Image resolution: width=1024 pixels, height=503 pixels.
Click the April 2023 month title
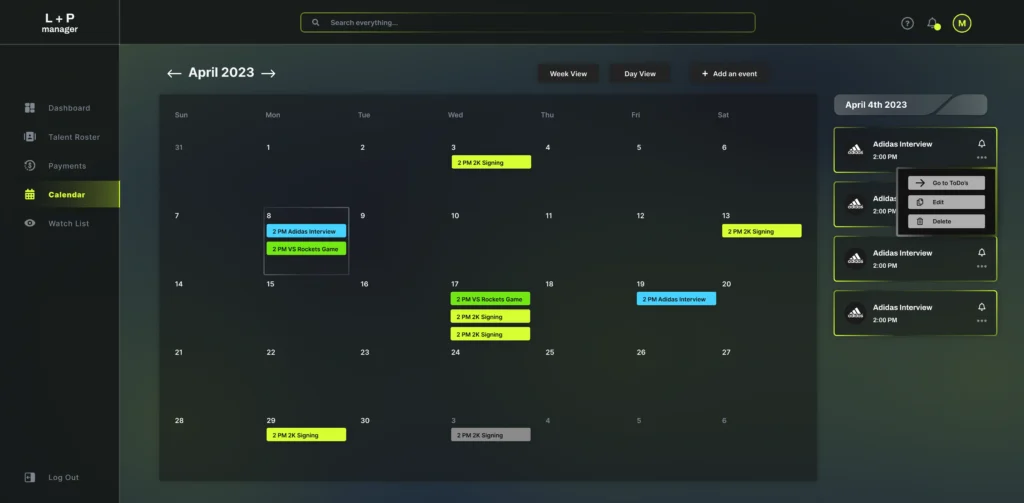point(221,73)
